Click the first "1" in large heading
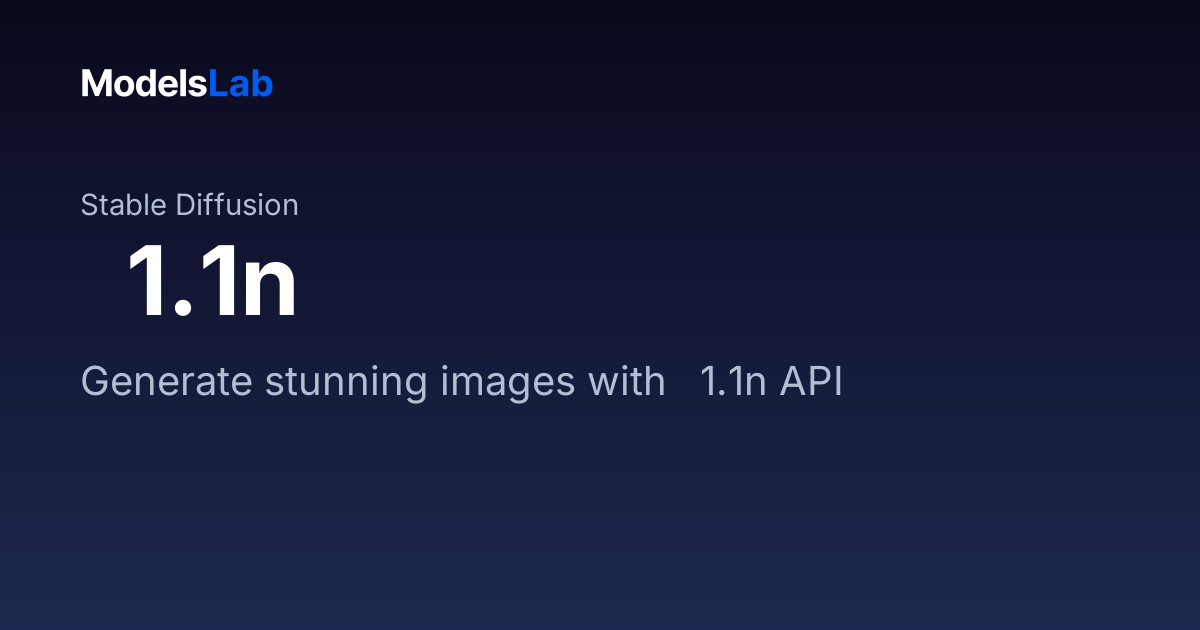 [148, 283]
